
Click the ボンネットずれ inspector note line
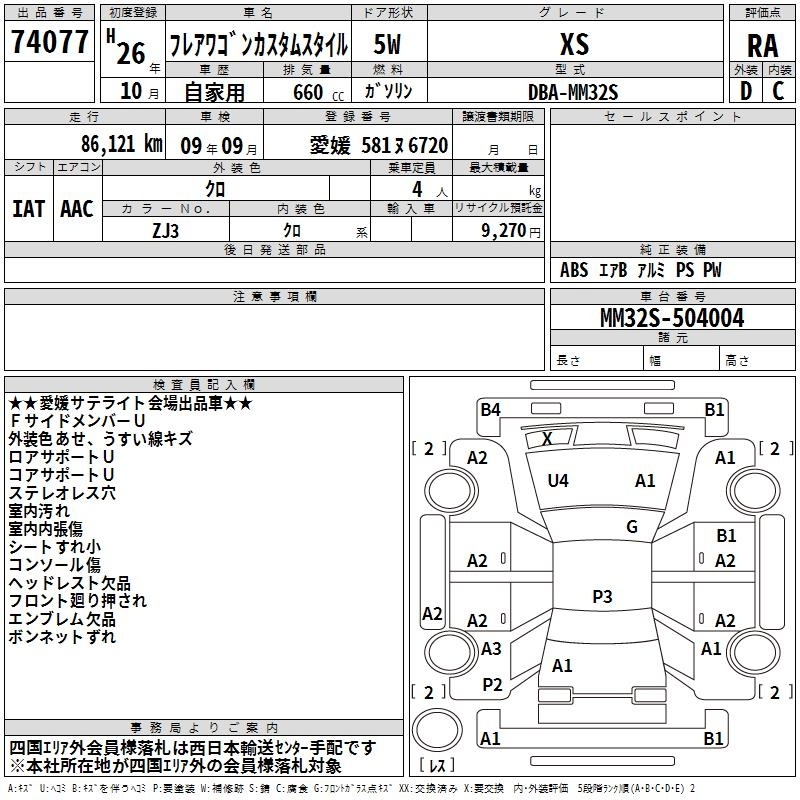(x=62, y=637)
